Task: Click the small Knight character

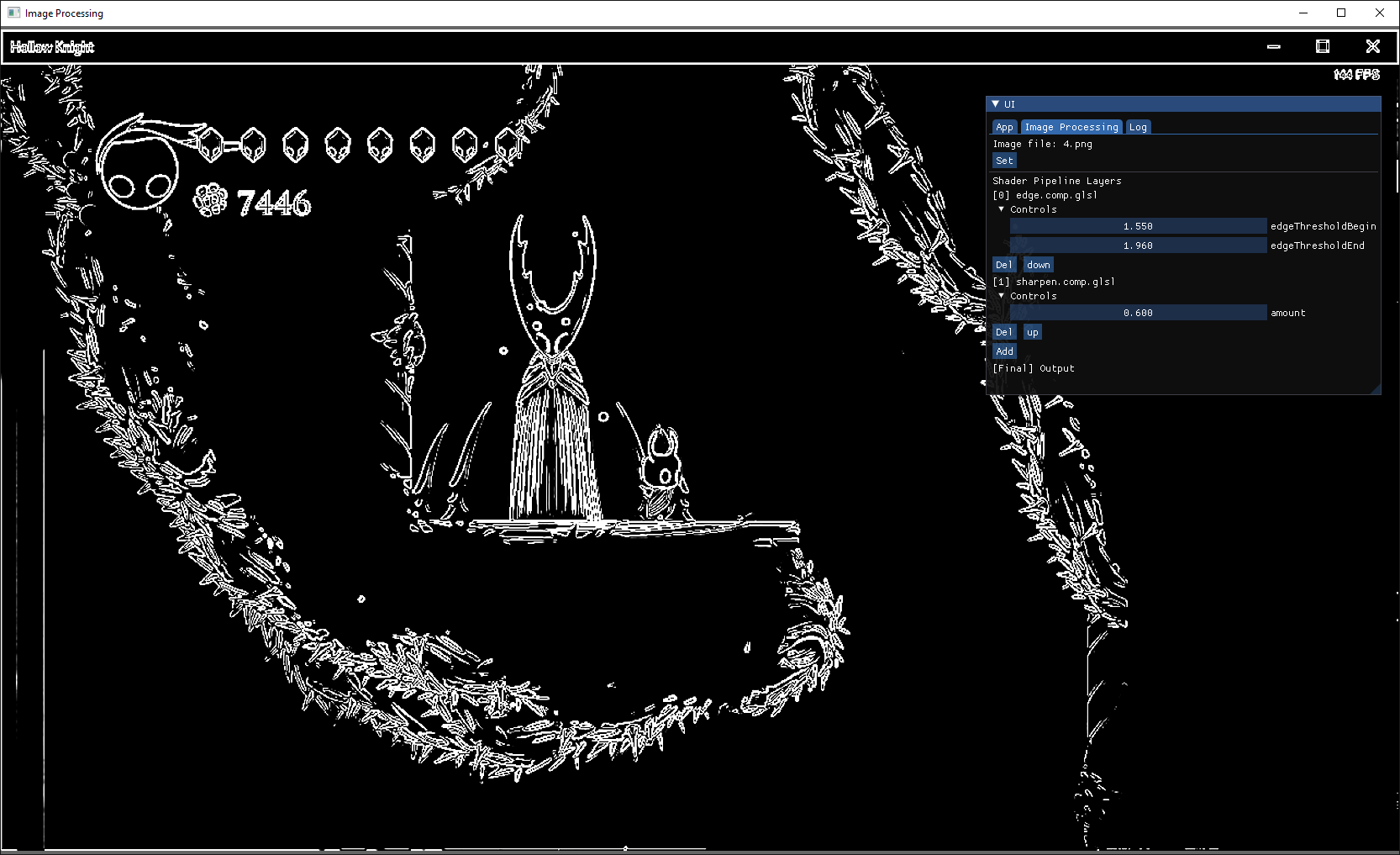Action: tap(662, 473)
